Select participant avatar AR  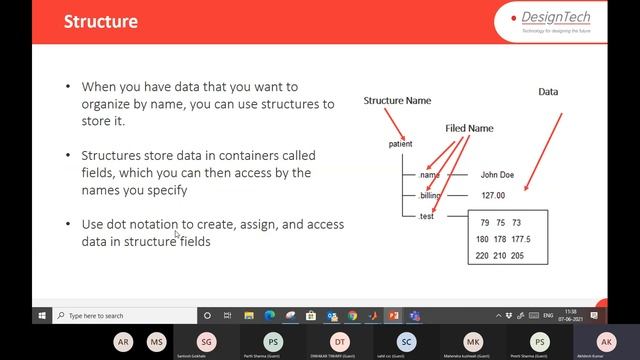[123, 342]
